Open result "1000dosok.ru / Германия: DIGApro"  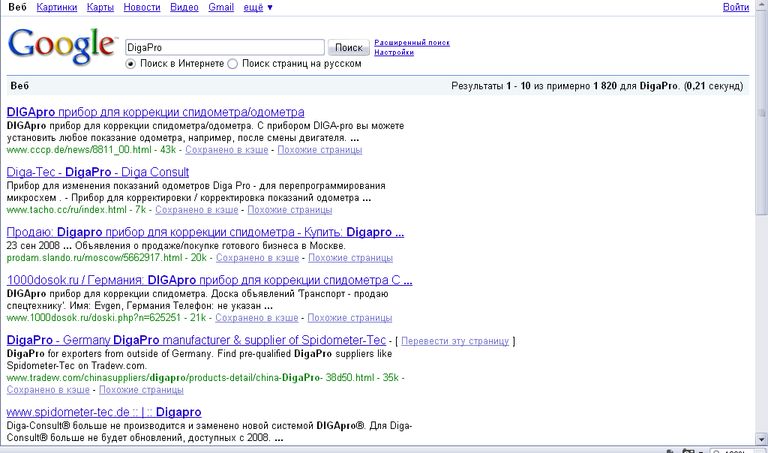210,280
